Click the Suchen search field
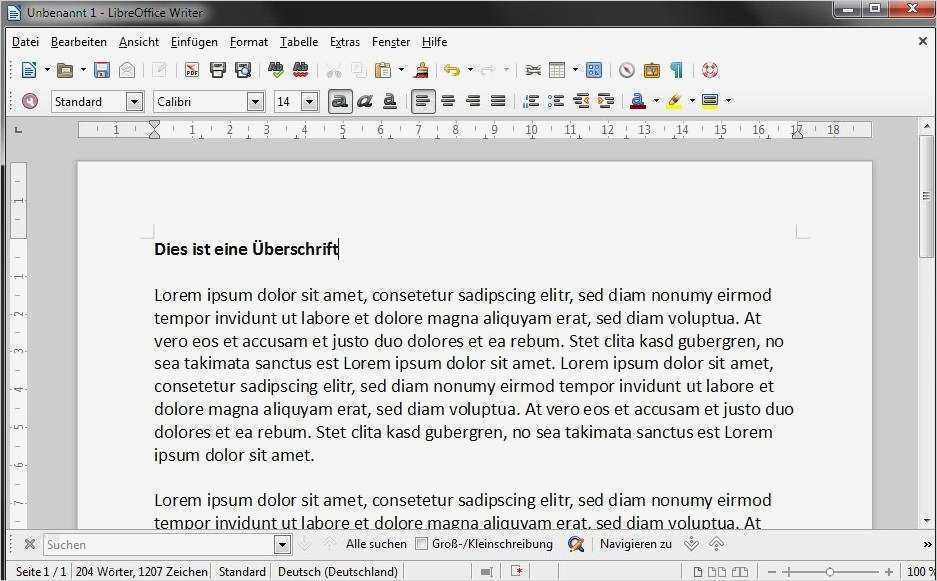This screenshot has height=581, width=937. [x=159, y=545]
